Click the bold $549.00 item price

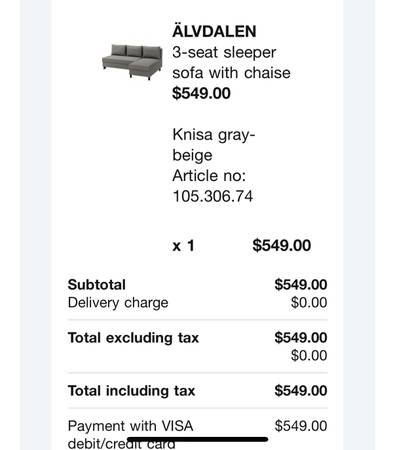pyautogui.click(x=201, y=93)
